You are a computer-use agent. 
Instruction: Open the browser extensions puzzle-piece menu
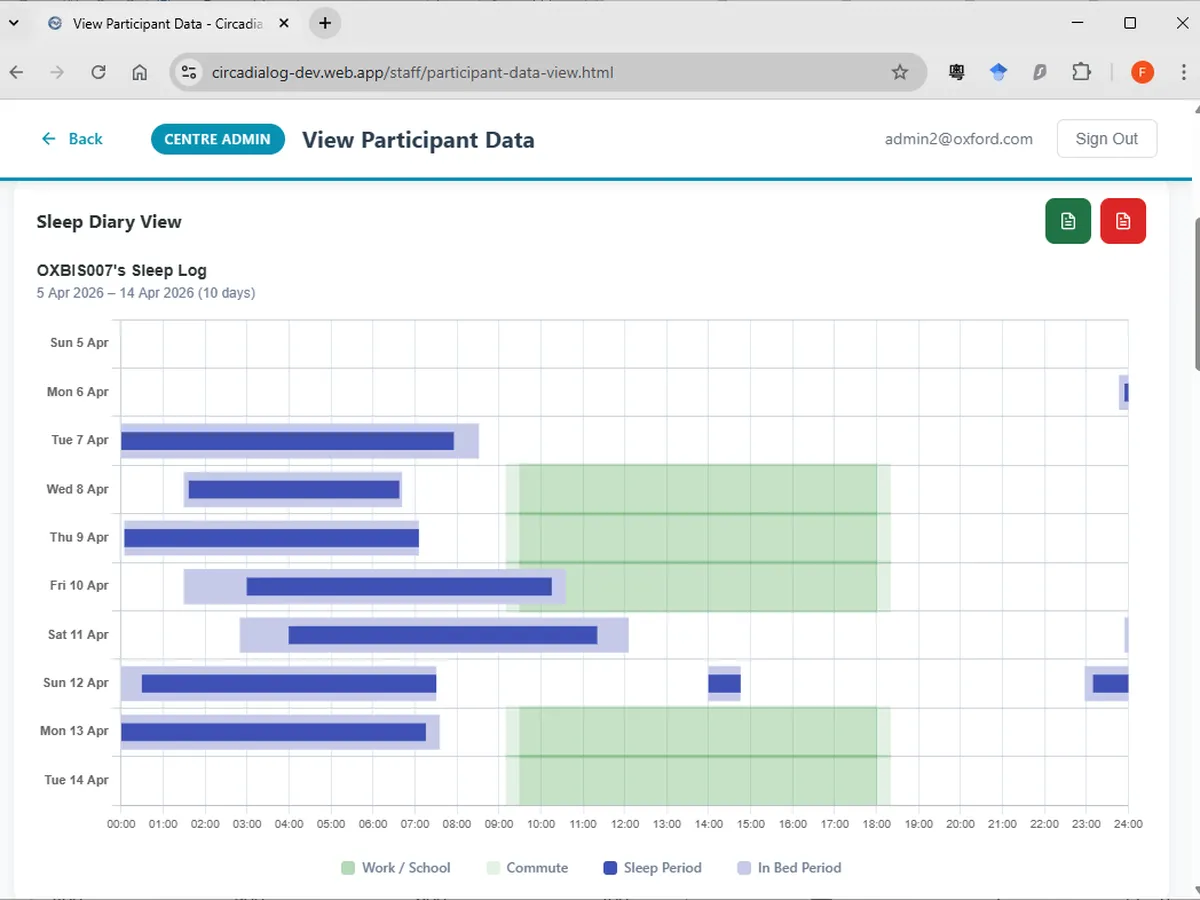(x=1081, y=72)
